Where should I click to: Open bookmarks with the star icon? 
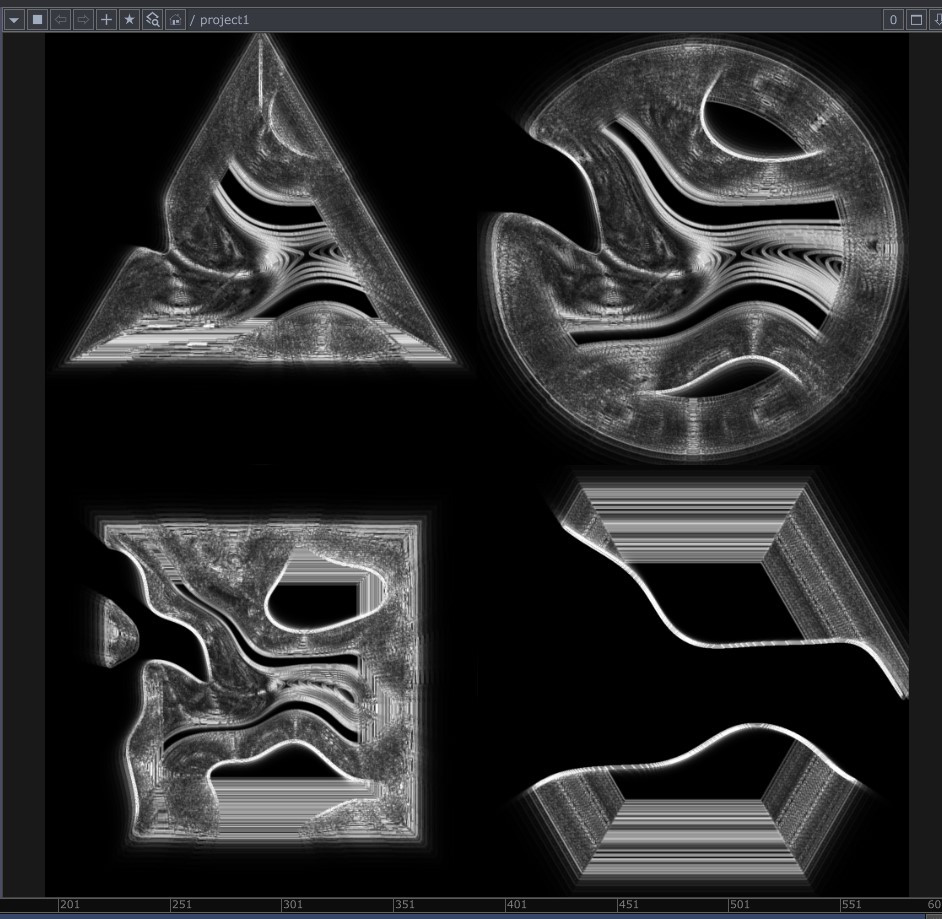(x=129, y=20)
